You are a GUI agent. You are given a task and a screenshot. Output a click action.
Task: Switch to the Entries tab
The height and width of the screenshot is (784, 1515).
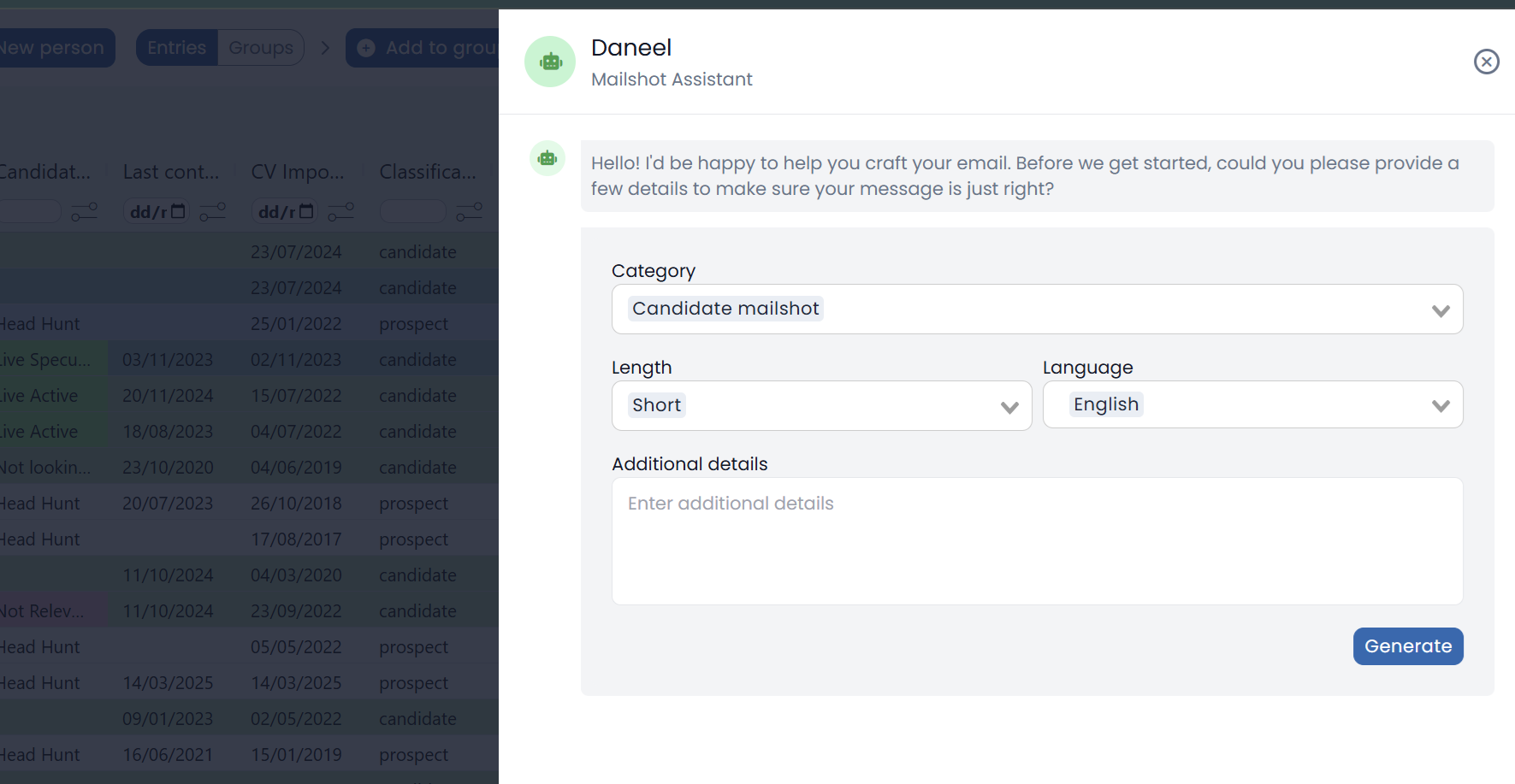[177, 48]
